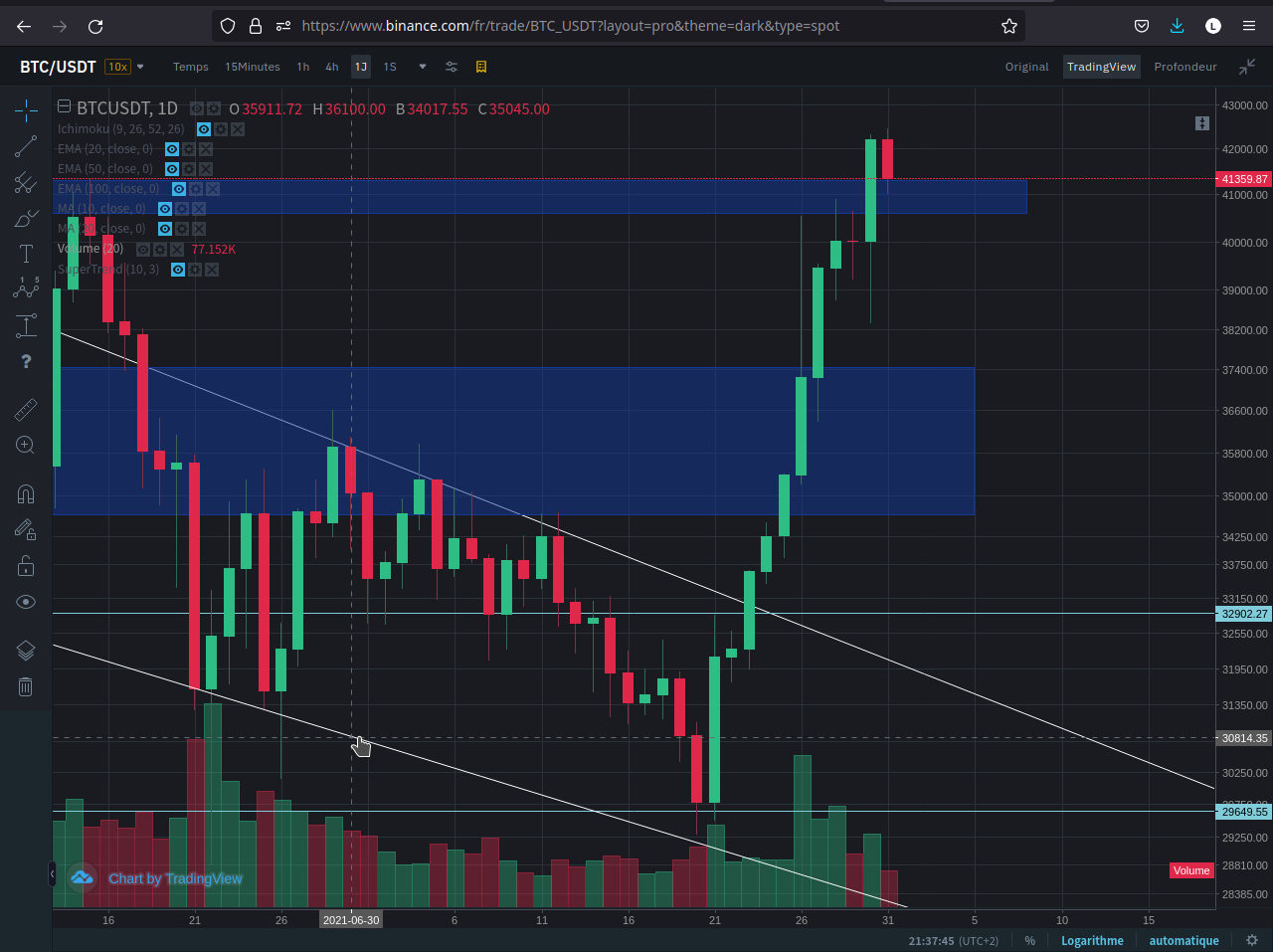Image resolution: width=1273 pixels, height=952 pixels.
Task: Switch to the Original chart view
Action: [x=1027, y=67]
